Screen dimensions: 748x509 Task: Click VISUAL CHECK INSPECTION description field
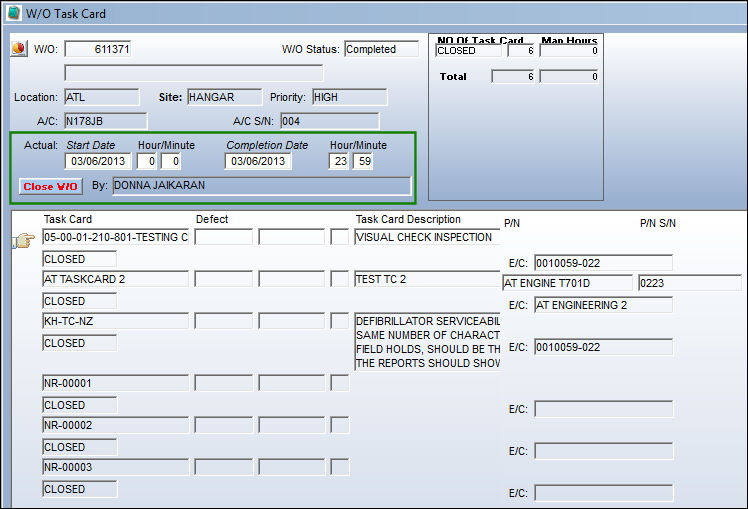[427, 237]
